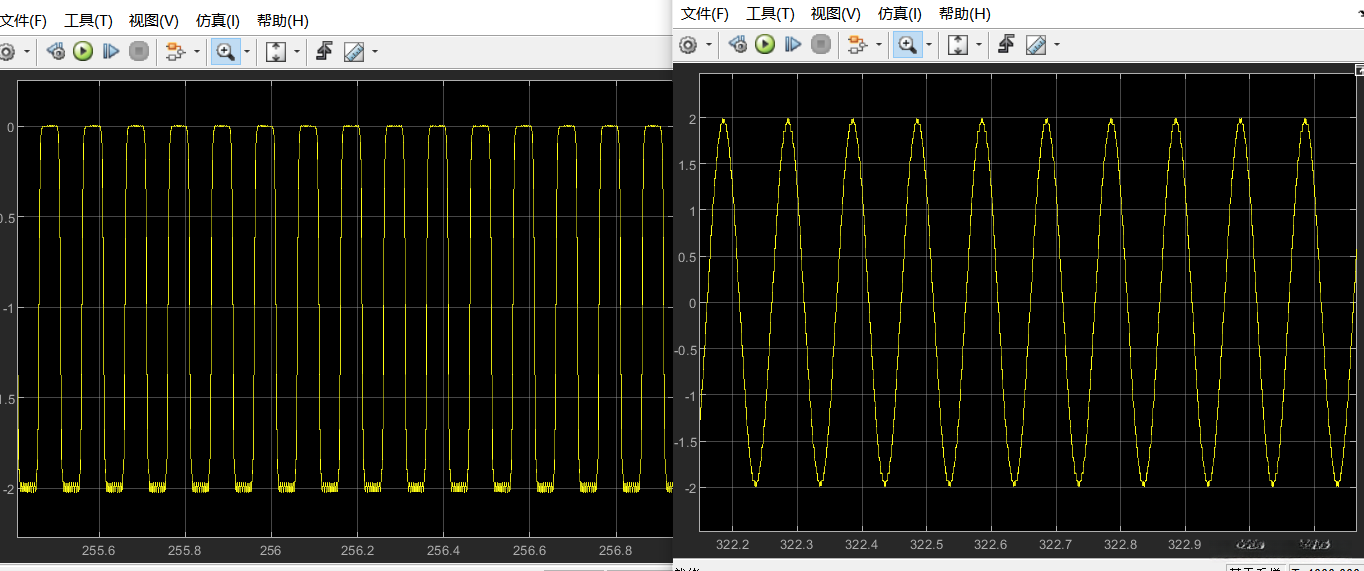Run simulation in the square-wave scope window
The width and height of the screenshot is (1364, 571).
(83, 52)
